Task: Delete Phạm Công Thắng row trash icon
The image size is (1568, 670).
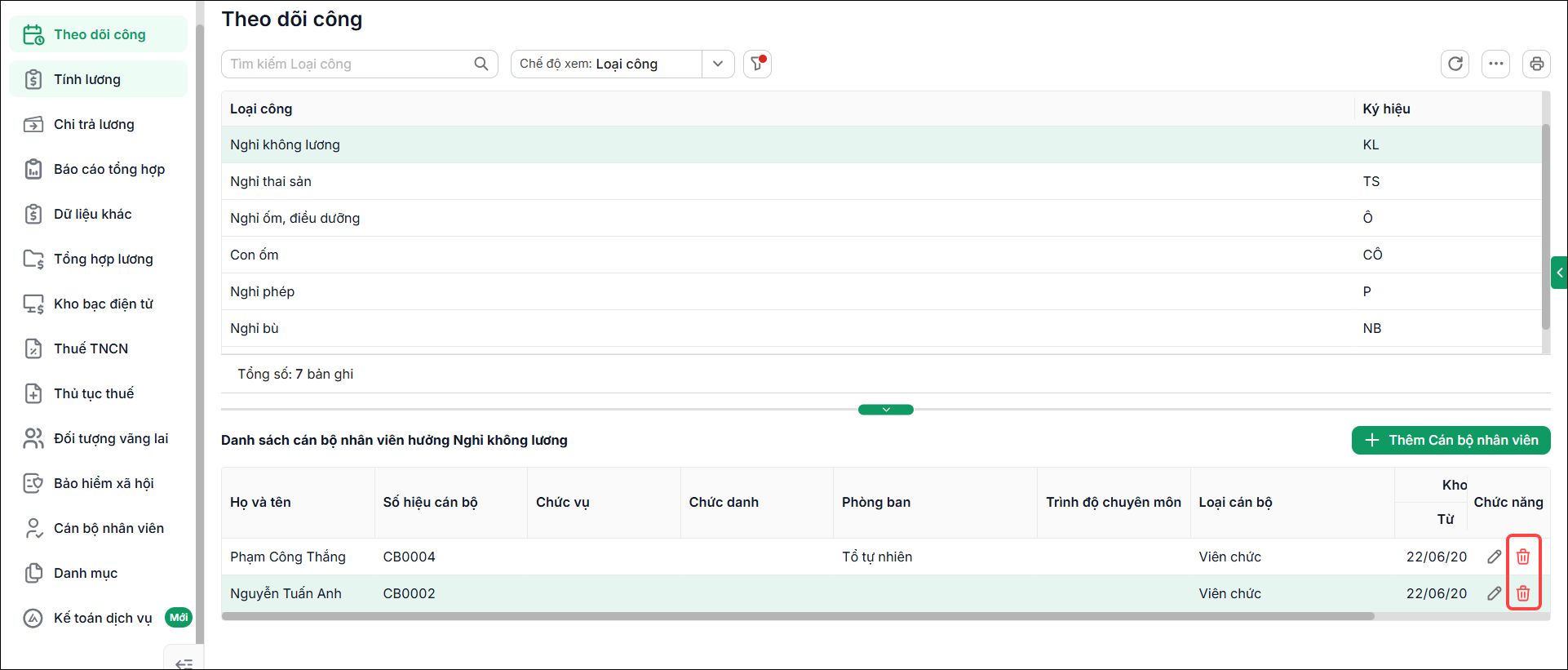Action: click(1523, 557)
